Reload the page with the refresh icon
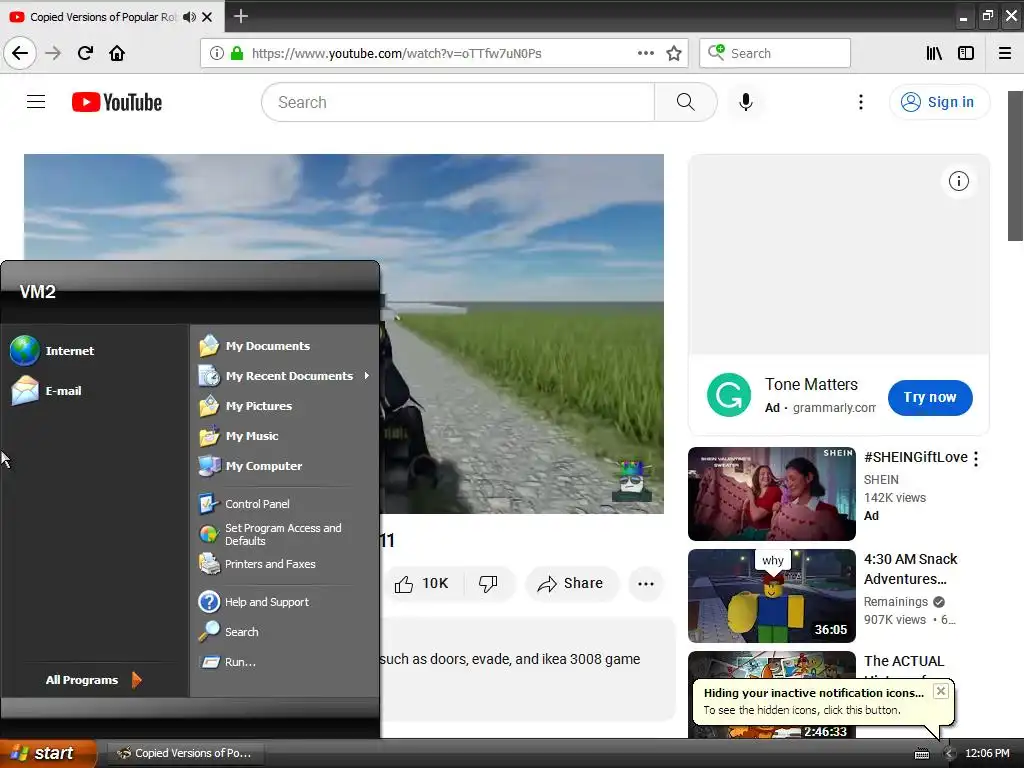Image resolution: width=1024 pixels, height=768 pixels. pyautogui.click(x=86, y=53)
